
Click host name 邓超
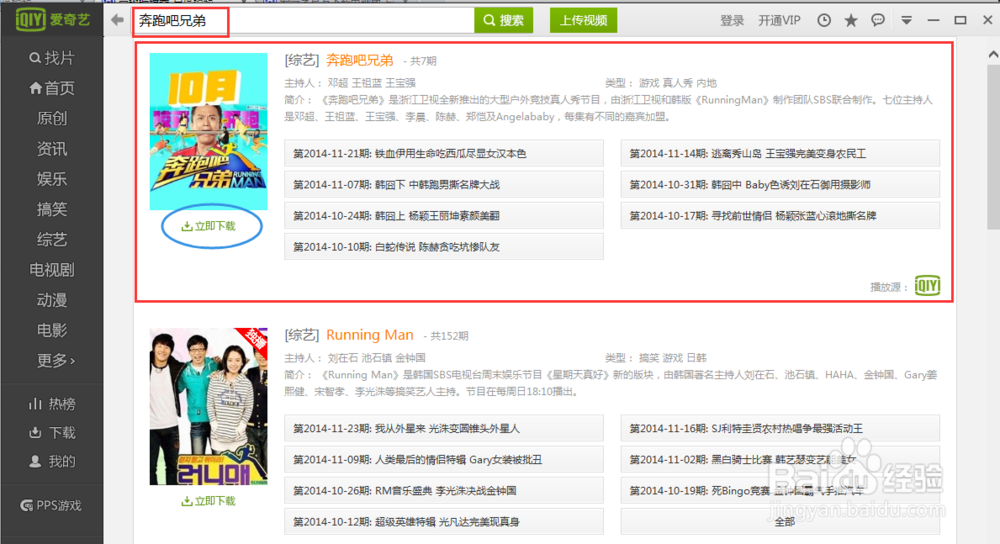coord(338,83)
